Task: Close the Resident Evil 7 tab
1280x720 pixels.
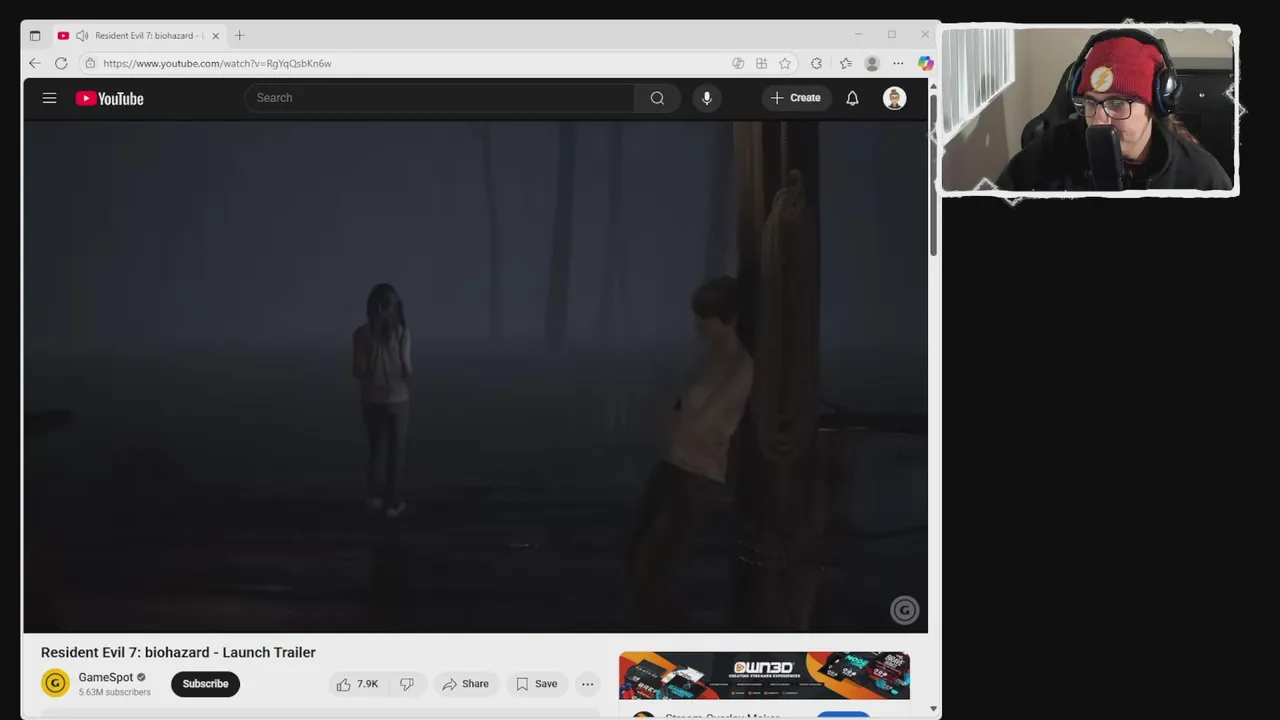Action: click(215, 35)
